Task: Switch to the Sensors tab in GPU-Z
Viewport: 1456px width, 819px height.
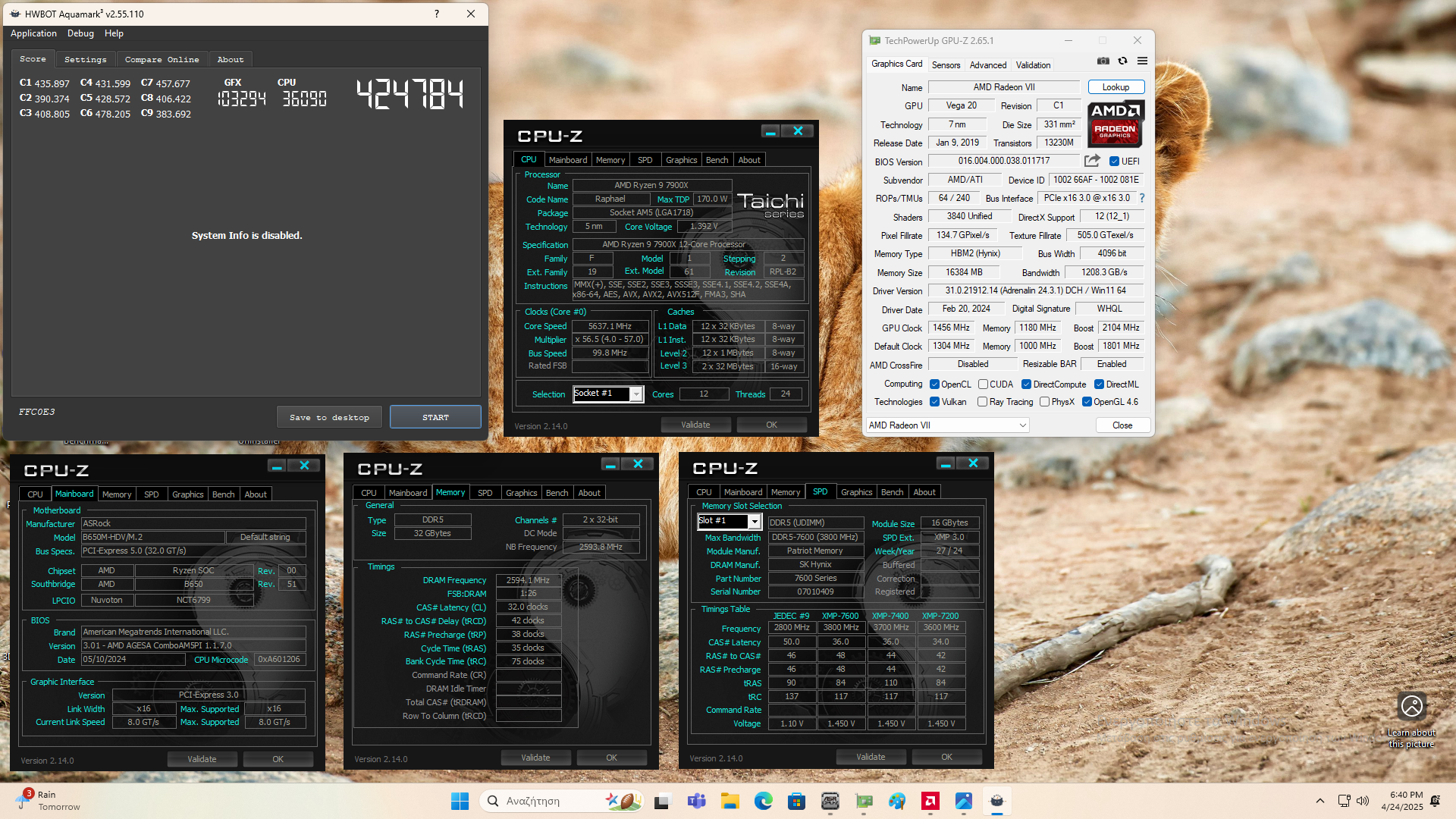Action: point(946,65)
